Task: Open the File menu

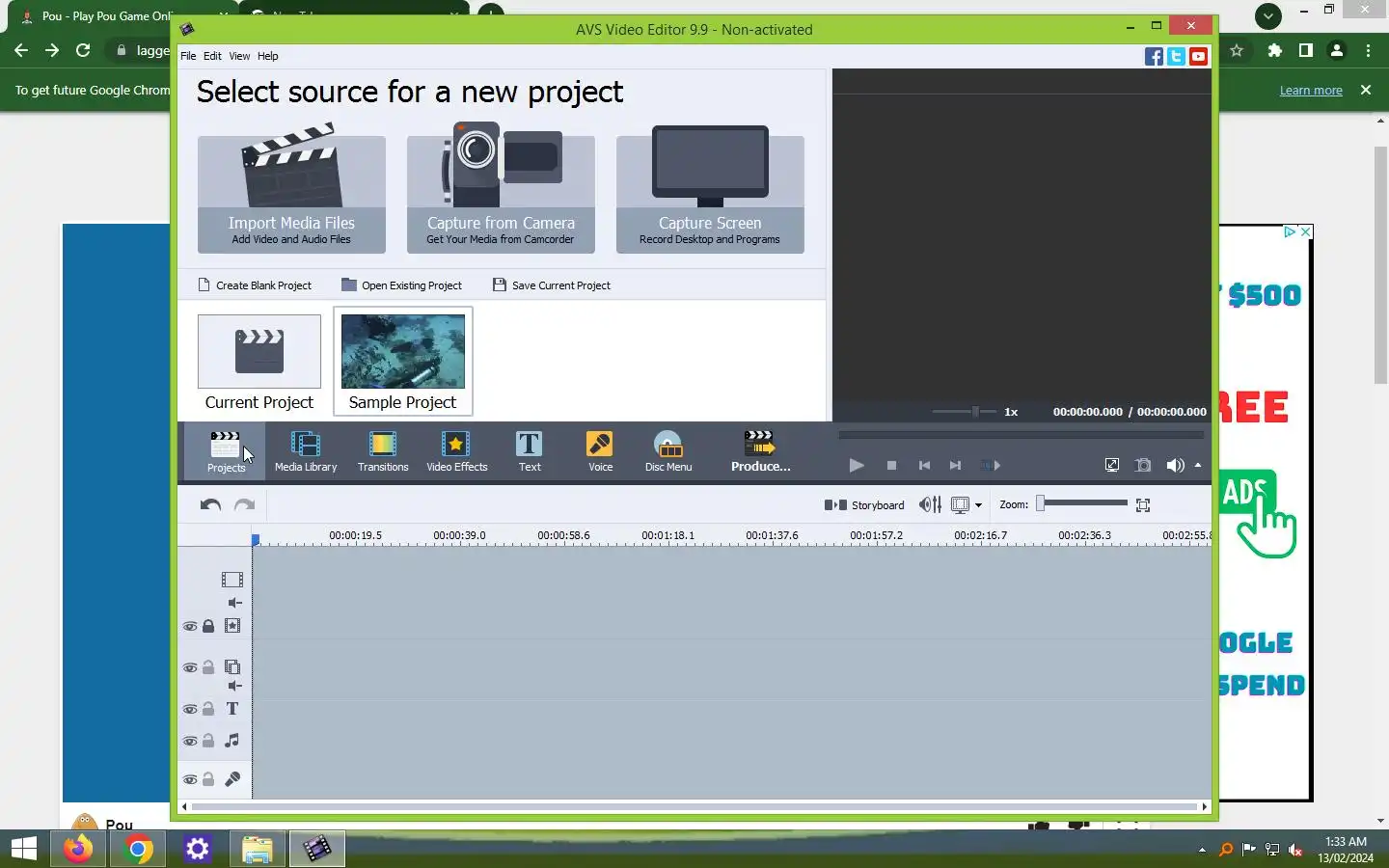Action: (x=188, y=56)
